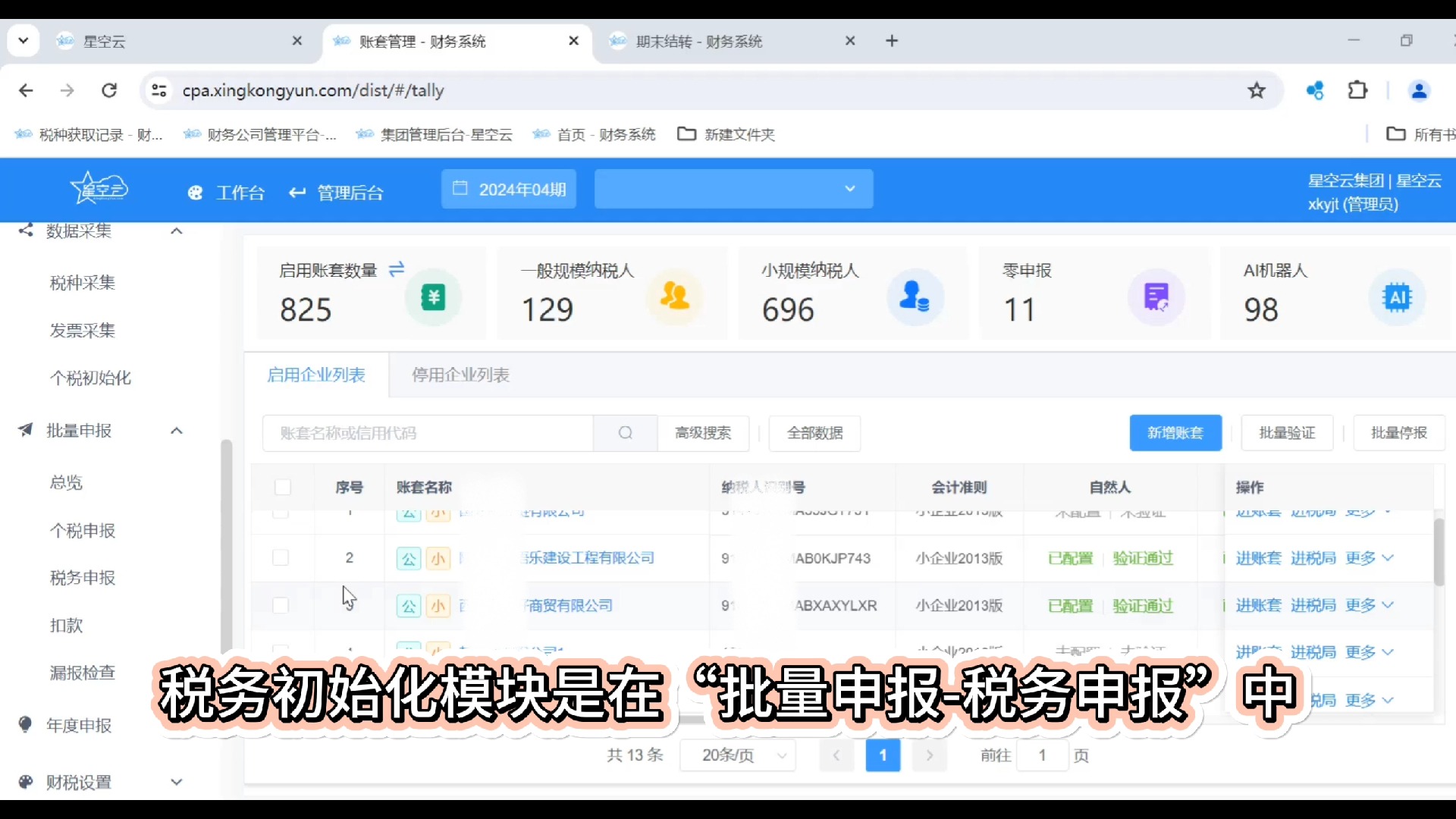Switch to the 期末结转 browser tab
1456x819 pixels.
point(698,41)
